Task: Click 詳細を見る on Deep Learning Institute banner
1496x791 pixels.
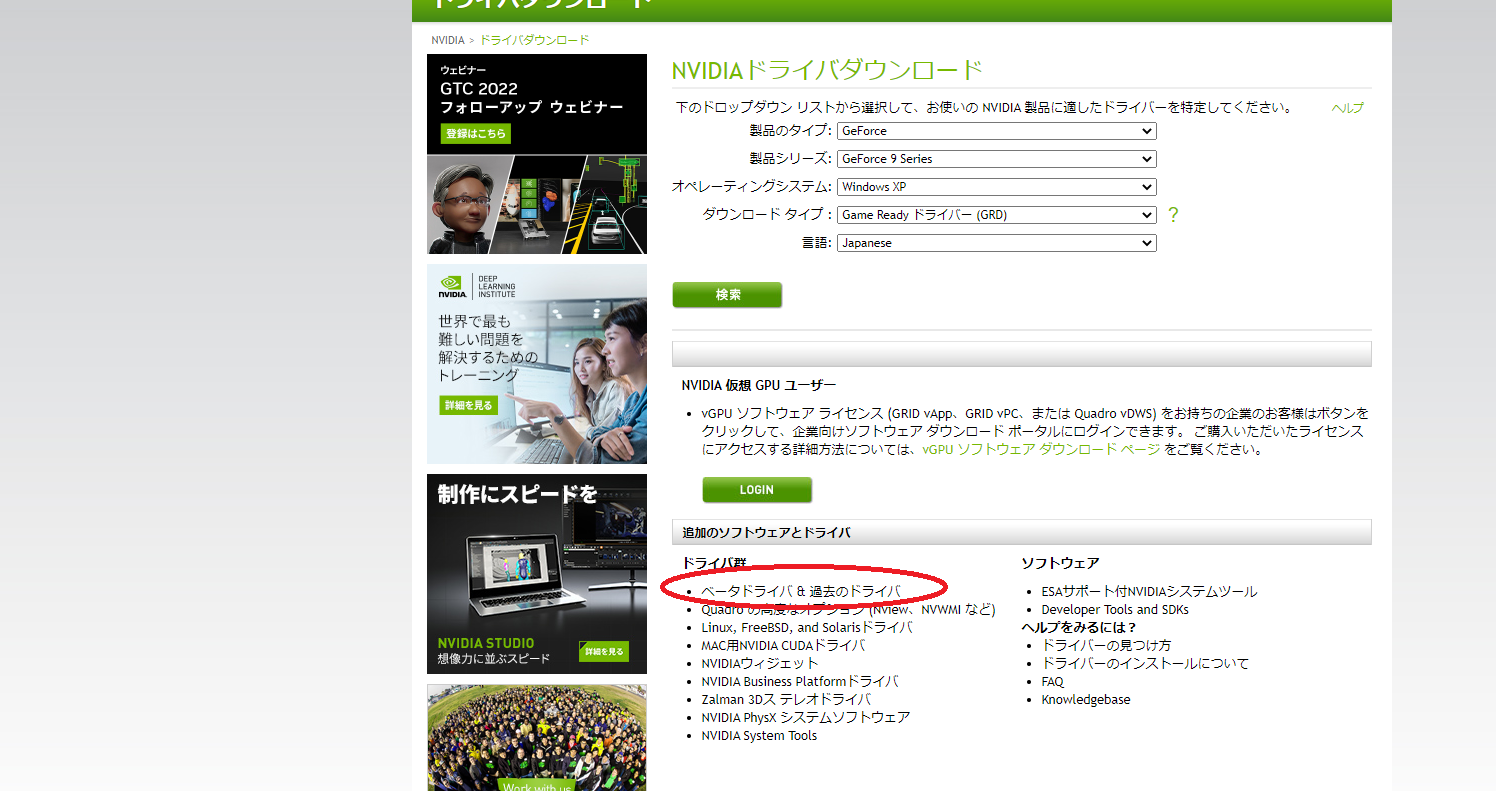Action: click(469, 405)
